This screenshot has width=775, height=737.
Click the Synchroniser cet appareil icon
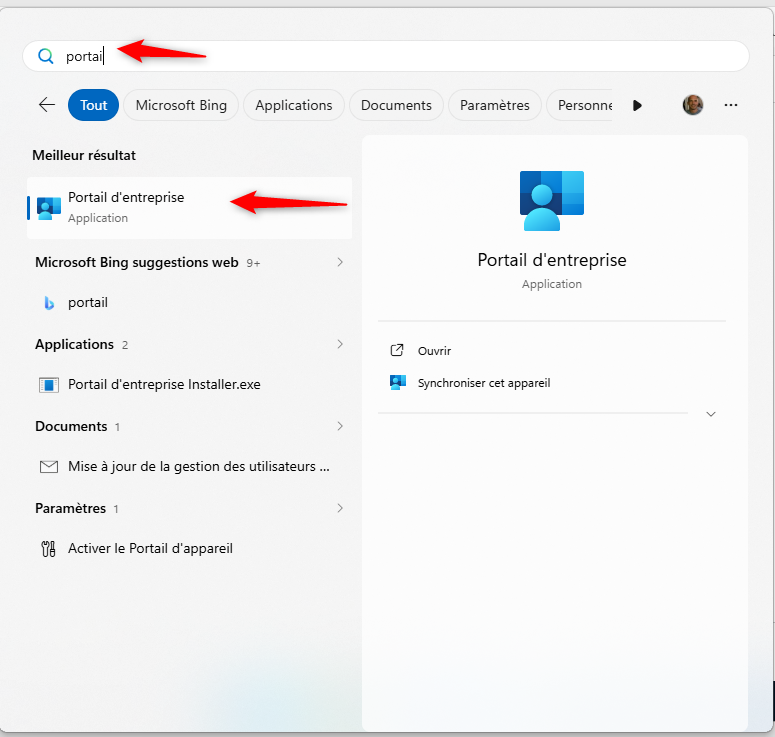click(x=397, y=383)
